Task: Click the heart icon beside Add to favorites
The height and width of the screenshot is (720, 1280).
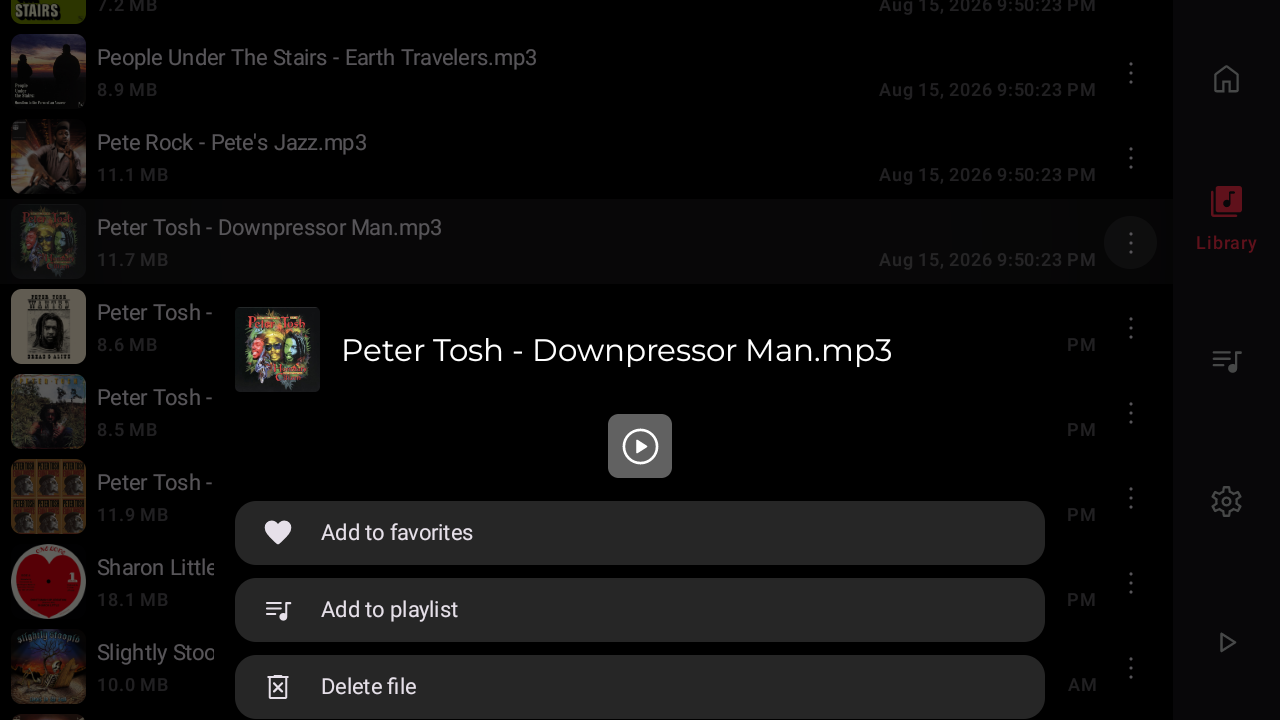Action: coord(278,533)
